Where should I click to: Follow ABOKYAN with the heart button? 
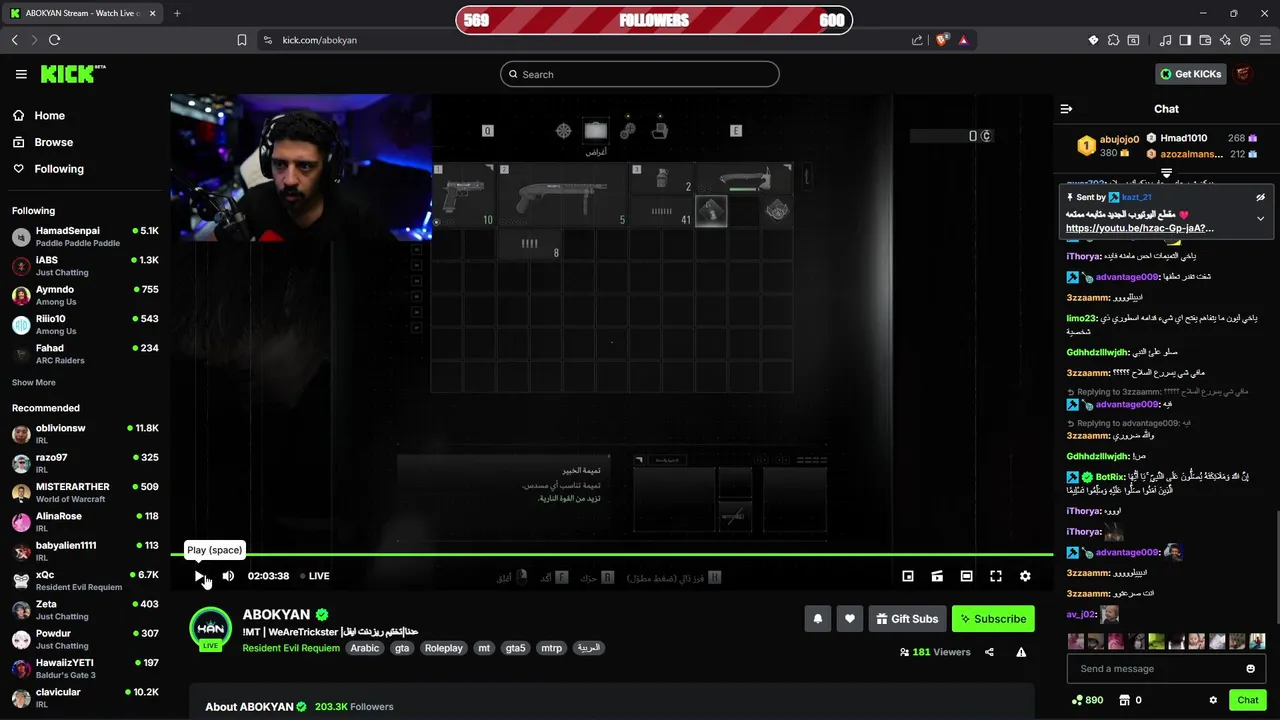point(850,619)
